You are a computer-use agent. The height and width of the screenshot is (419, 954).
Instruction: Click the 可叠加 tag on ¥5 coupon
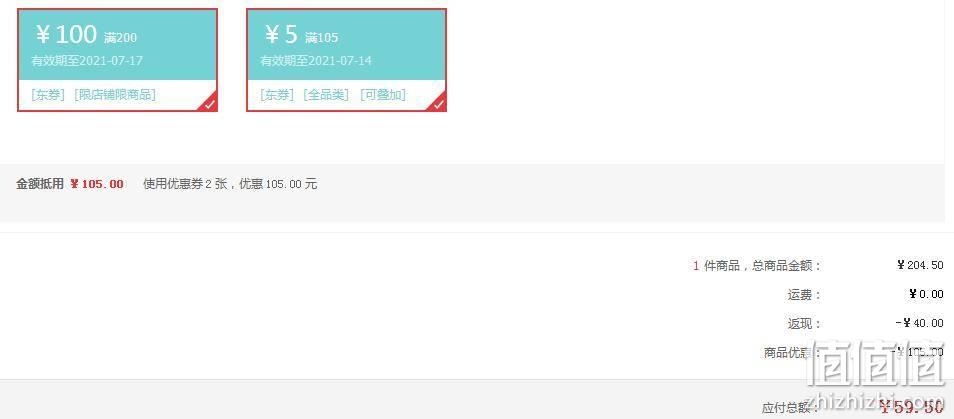(x=383, y=95)
